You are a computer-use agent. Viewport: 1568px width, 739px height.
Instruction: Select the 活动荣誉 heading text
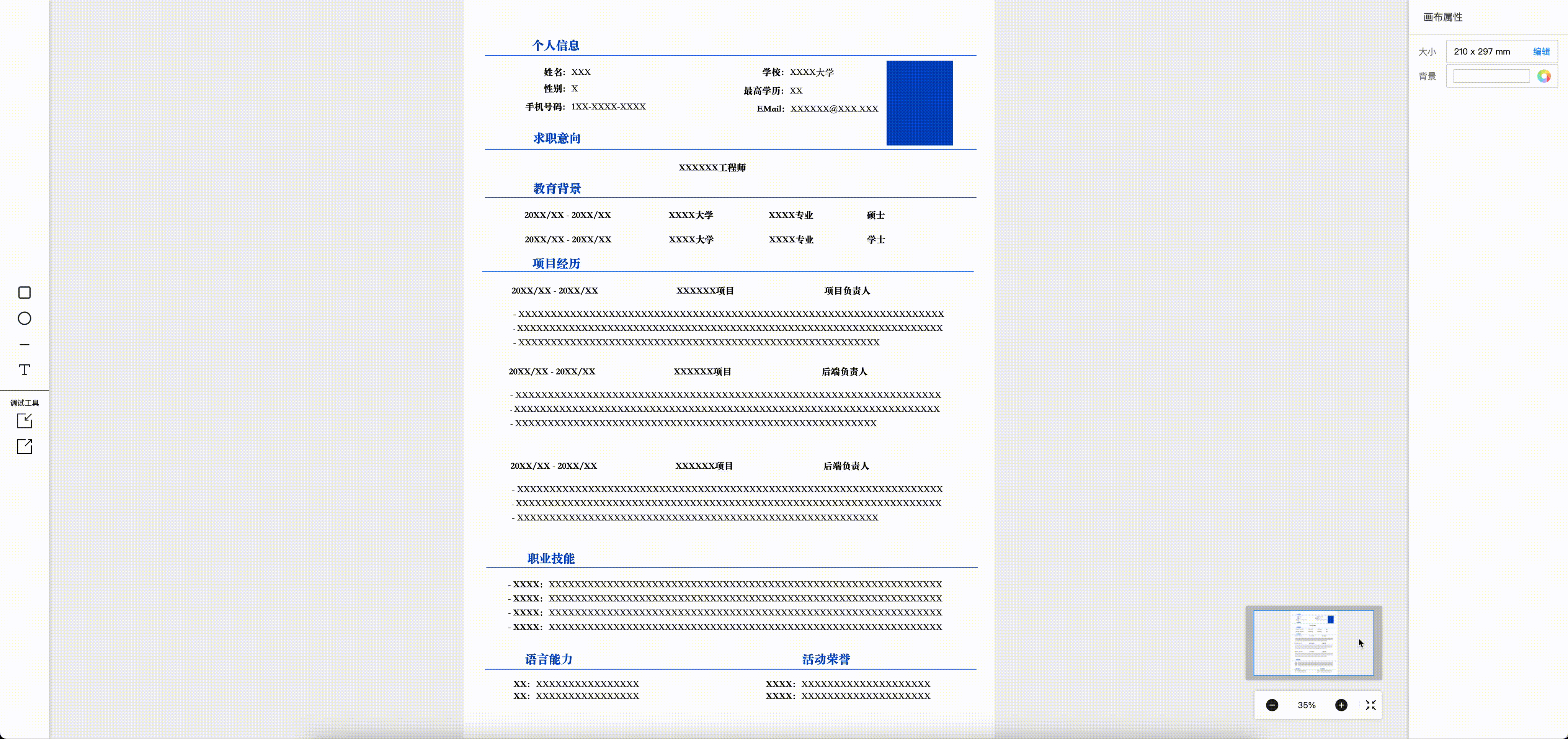coord(825,659)
